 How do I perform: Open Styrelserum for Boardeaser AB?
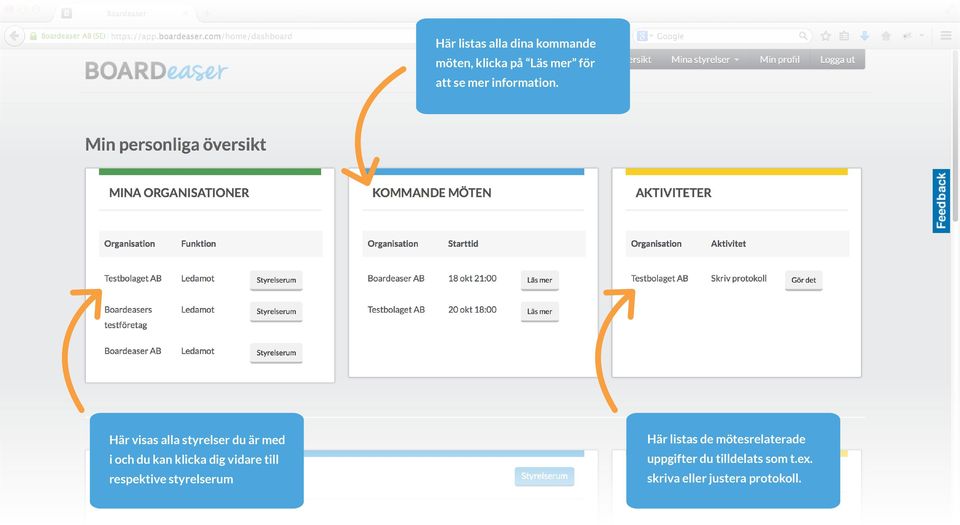coord(276,353)
